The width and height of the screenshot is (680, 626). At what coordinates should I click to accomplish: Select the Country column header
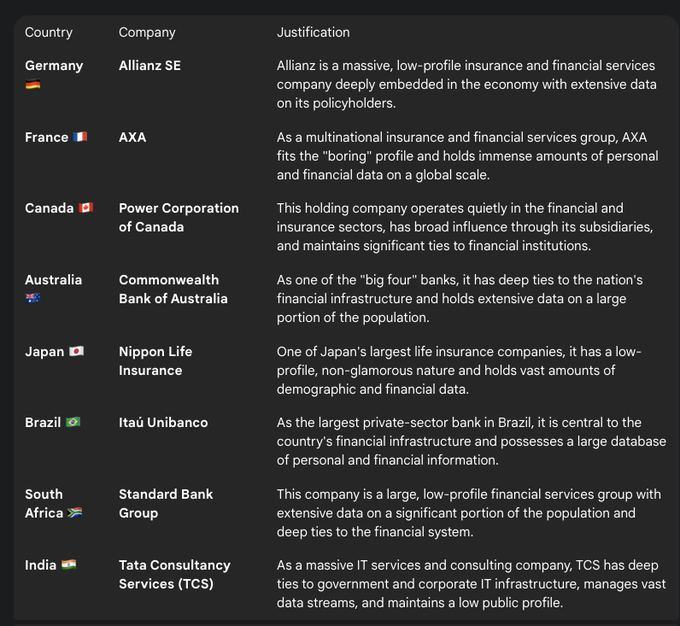click(x=48, y=32)
